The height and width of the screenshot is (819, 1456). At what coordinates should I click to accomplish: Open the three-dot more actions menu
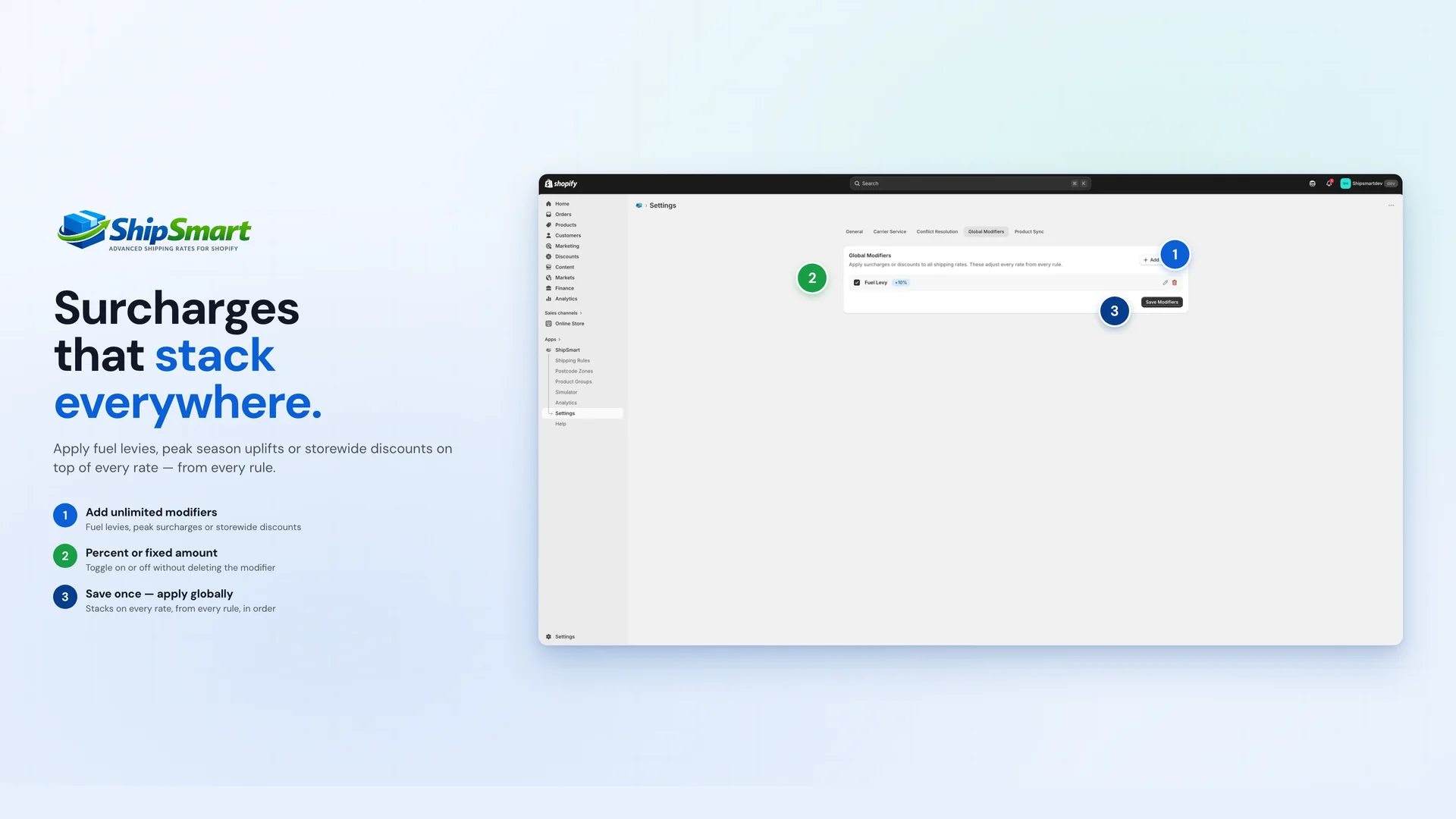click(1391, 206)
